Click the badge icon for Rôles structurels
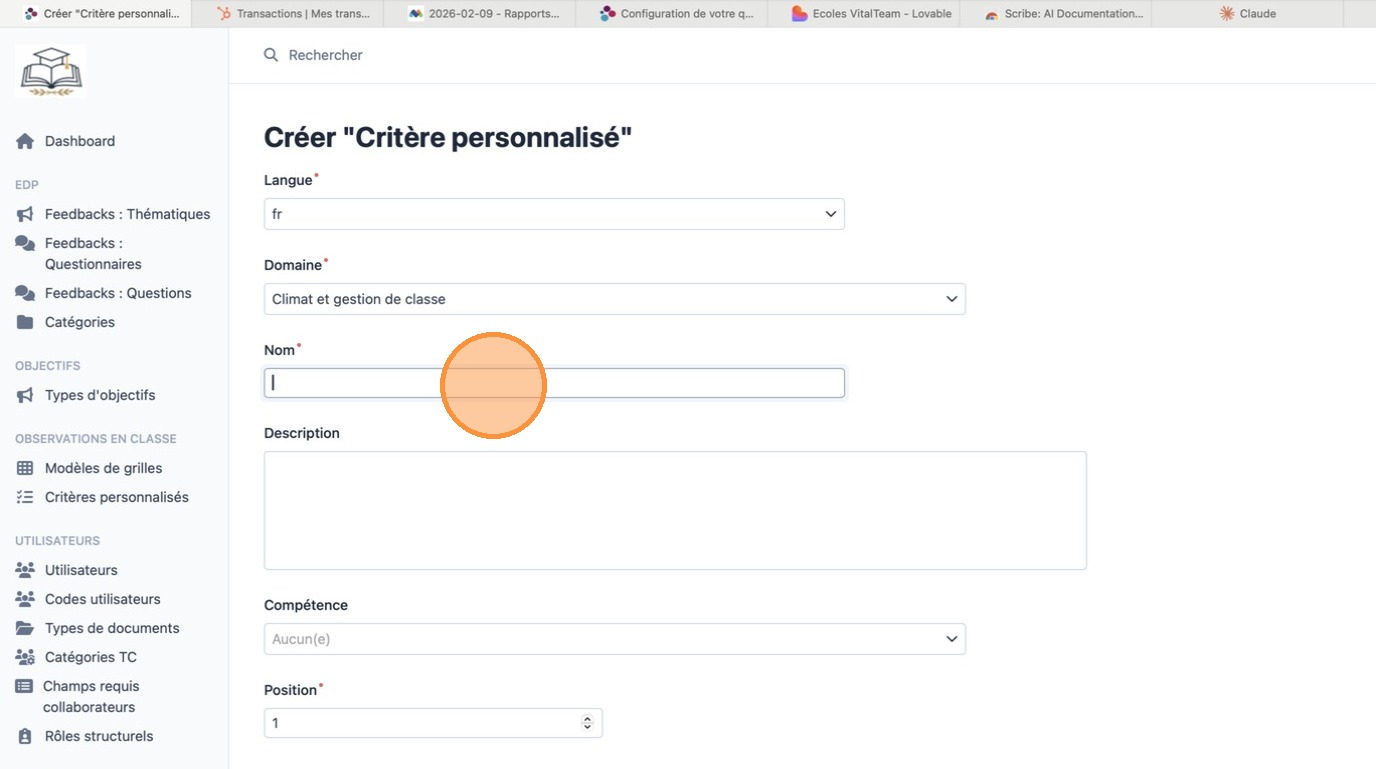Image resolution: width=1376 pixels, height=769 pixels. pos(25,736)
